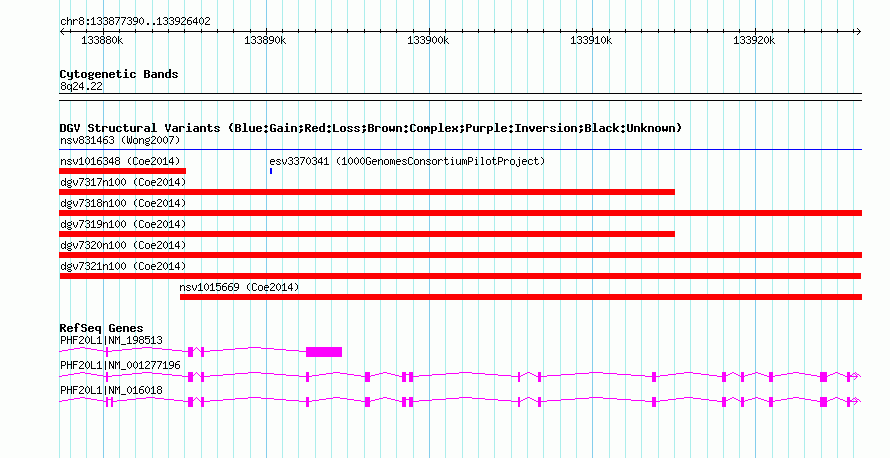Click the red bar under dgv7319n100
This screenshot has width=890, height=458.
click(x=367, y=234)
